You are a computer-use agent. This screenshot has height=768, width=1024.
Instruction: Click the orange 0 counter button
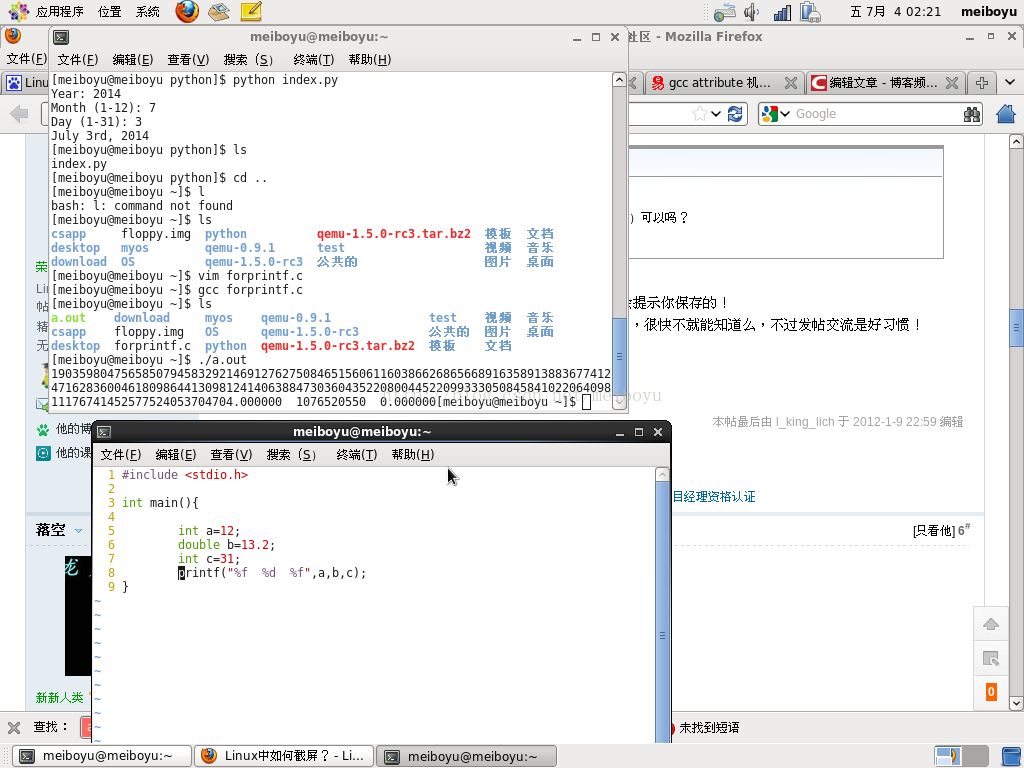click(991, 692)
